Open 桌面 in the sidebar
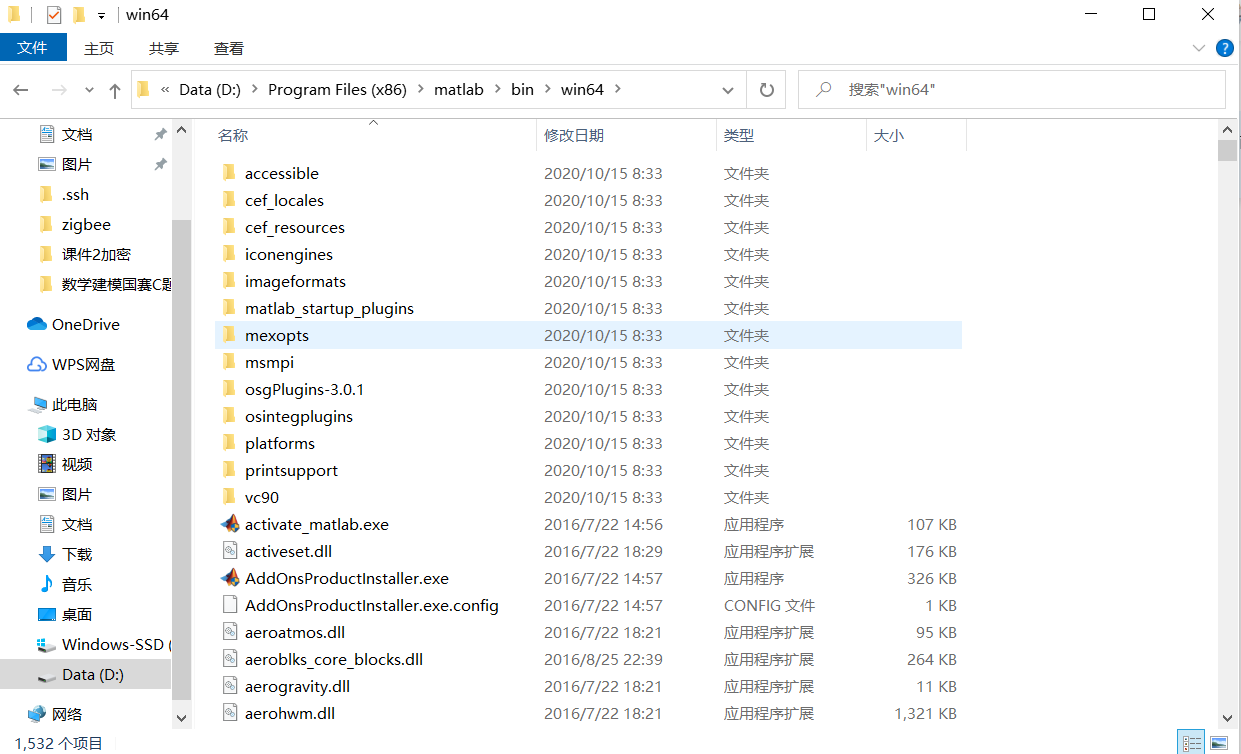The width and height of the screenshot is (1241, 754). (x=65, y=614)
